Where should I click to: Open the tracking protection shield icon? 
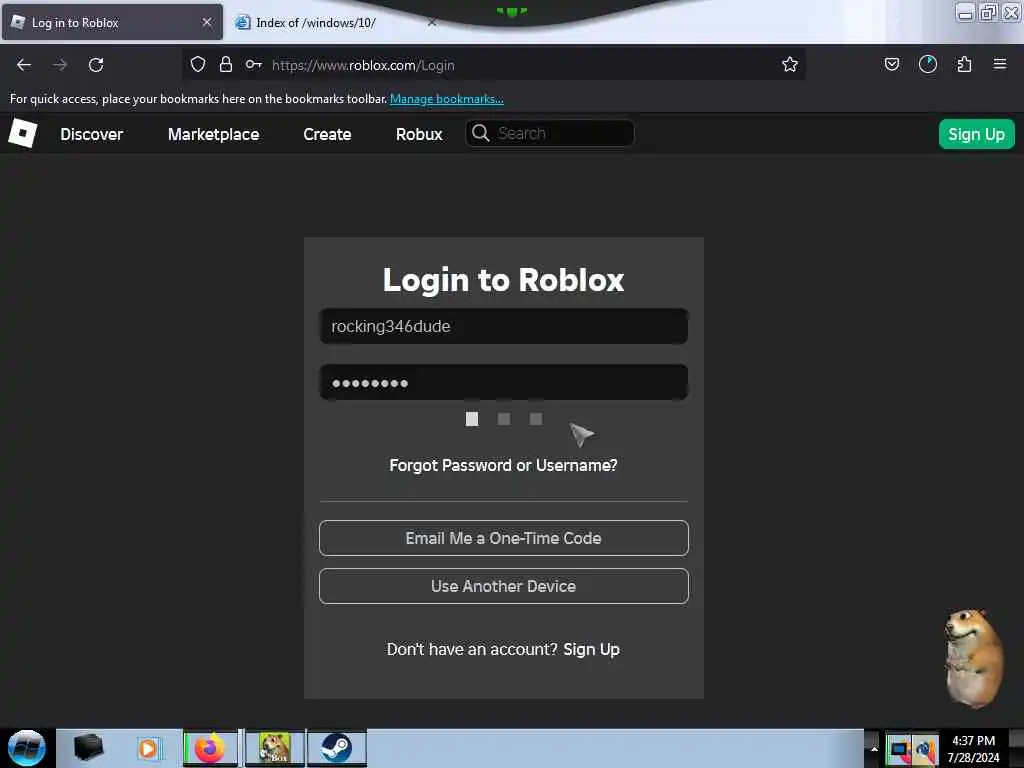[198, 64]
